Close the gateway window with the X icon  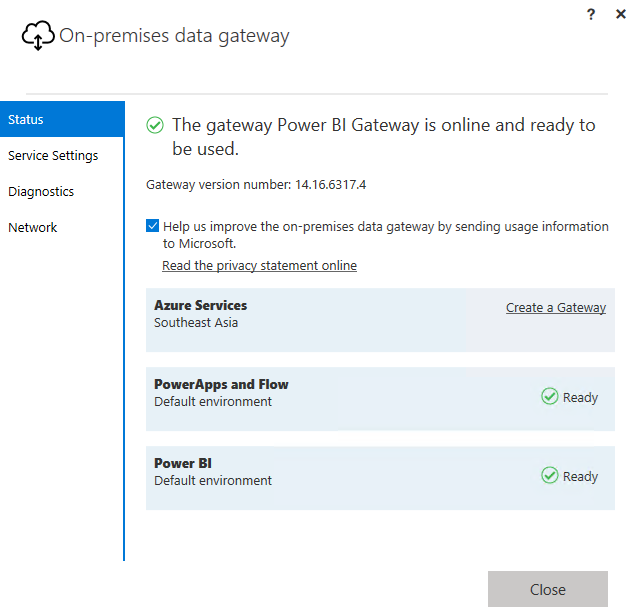point(620,14)
